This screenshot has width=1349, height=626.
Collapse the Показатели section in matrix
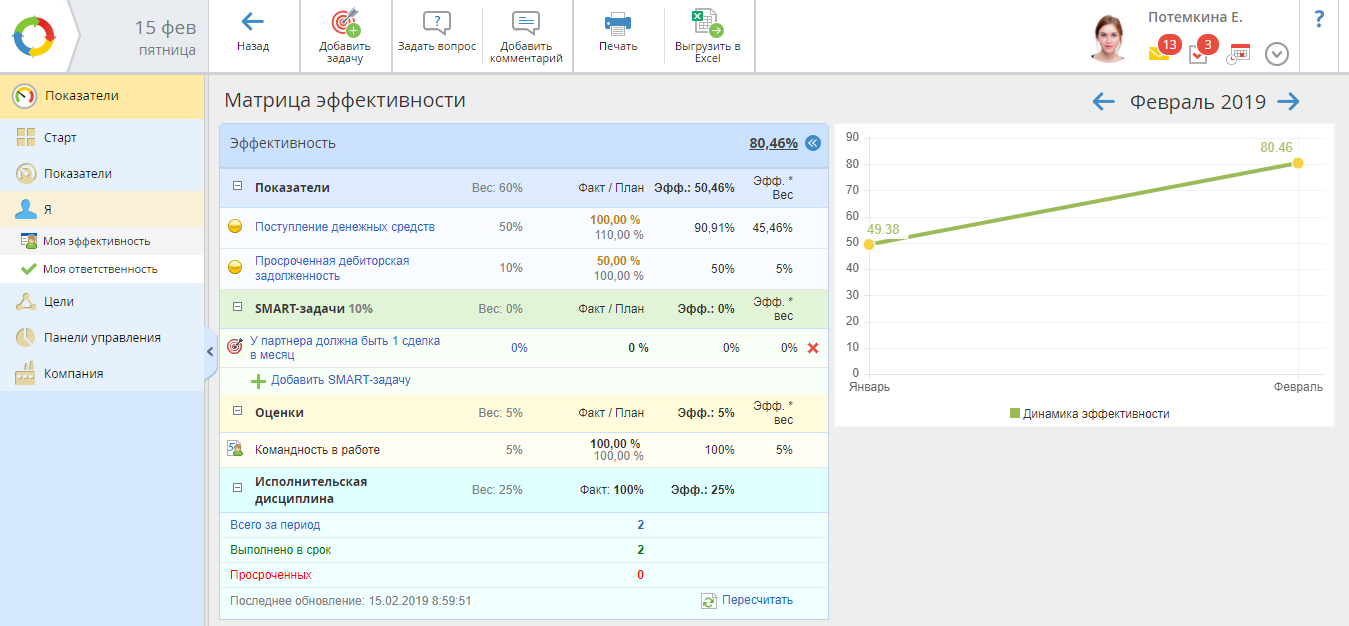click(x=238, y=187)
